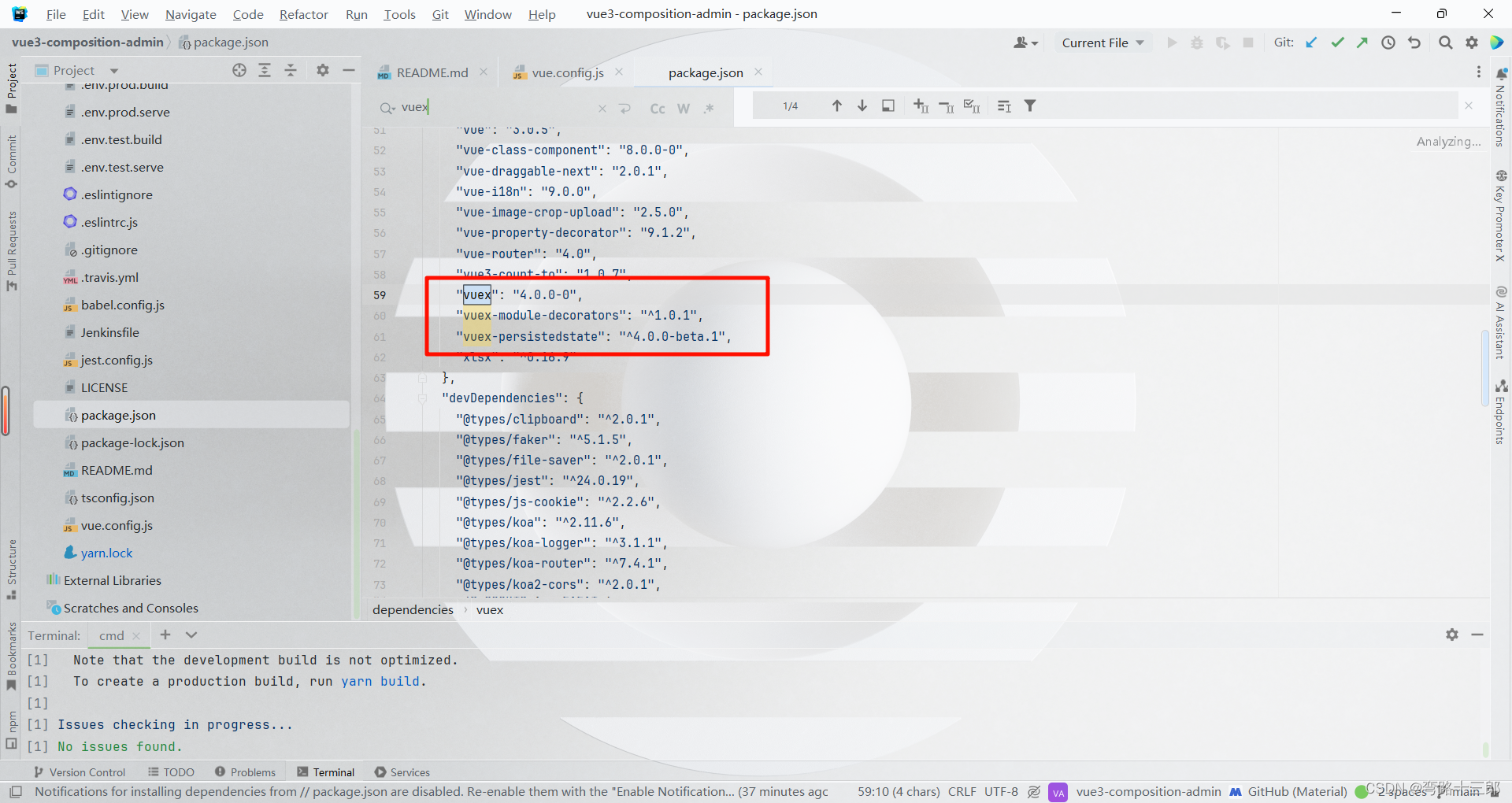Go to previous search occurrence arrow

point(837,105)
